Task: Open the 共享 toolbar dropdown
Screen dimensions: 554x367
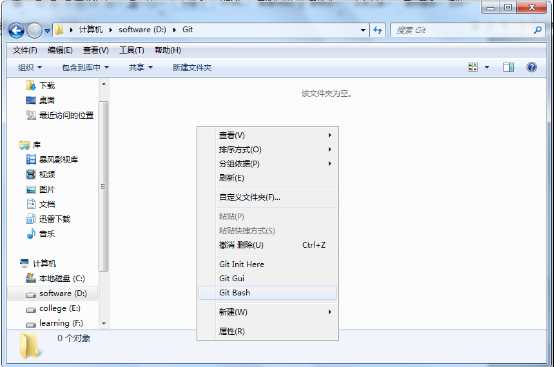Action: [x=140, y=67]
